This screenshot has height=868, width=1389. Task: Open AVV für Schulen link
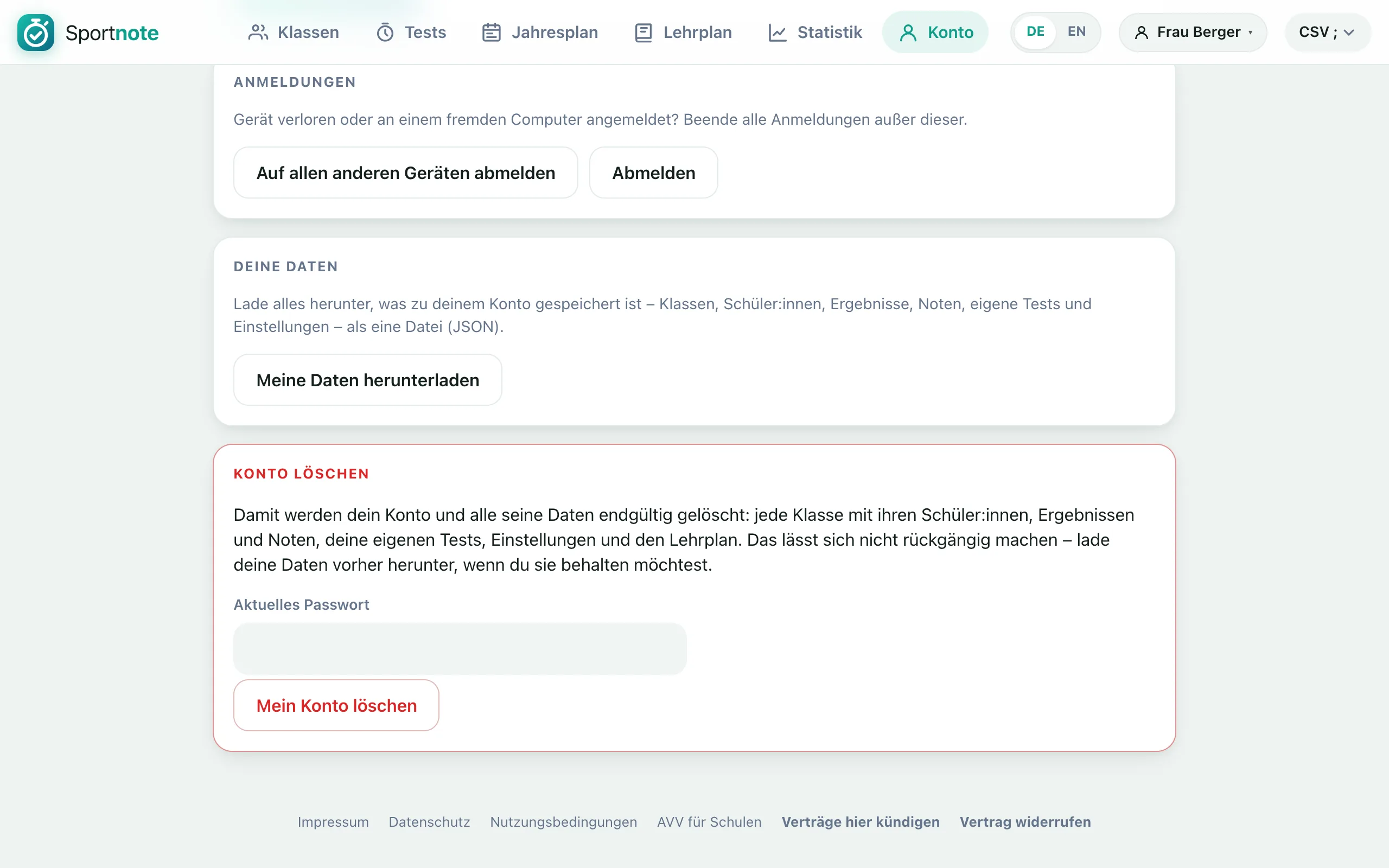(x=710, y=822)
